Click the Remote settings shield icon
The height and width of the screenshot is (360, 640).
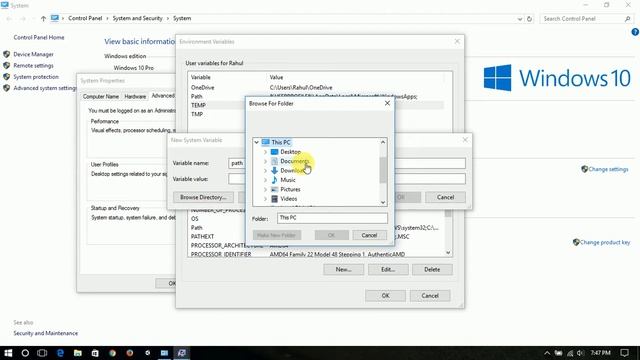pos(7,65)
